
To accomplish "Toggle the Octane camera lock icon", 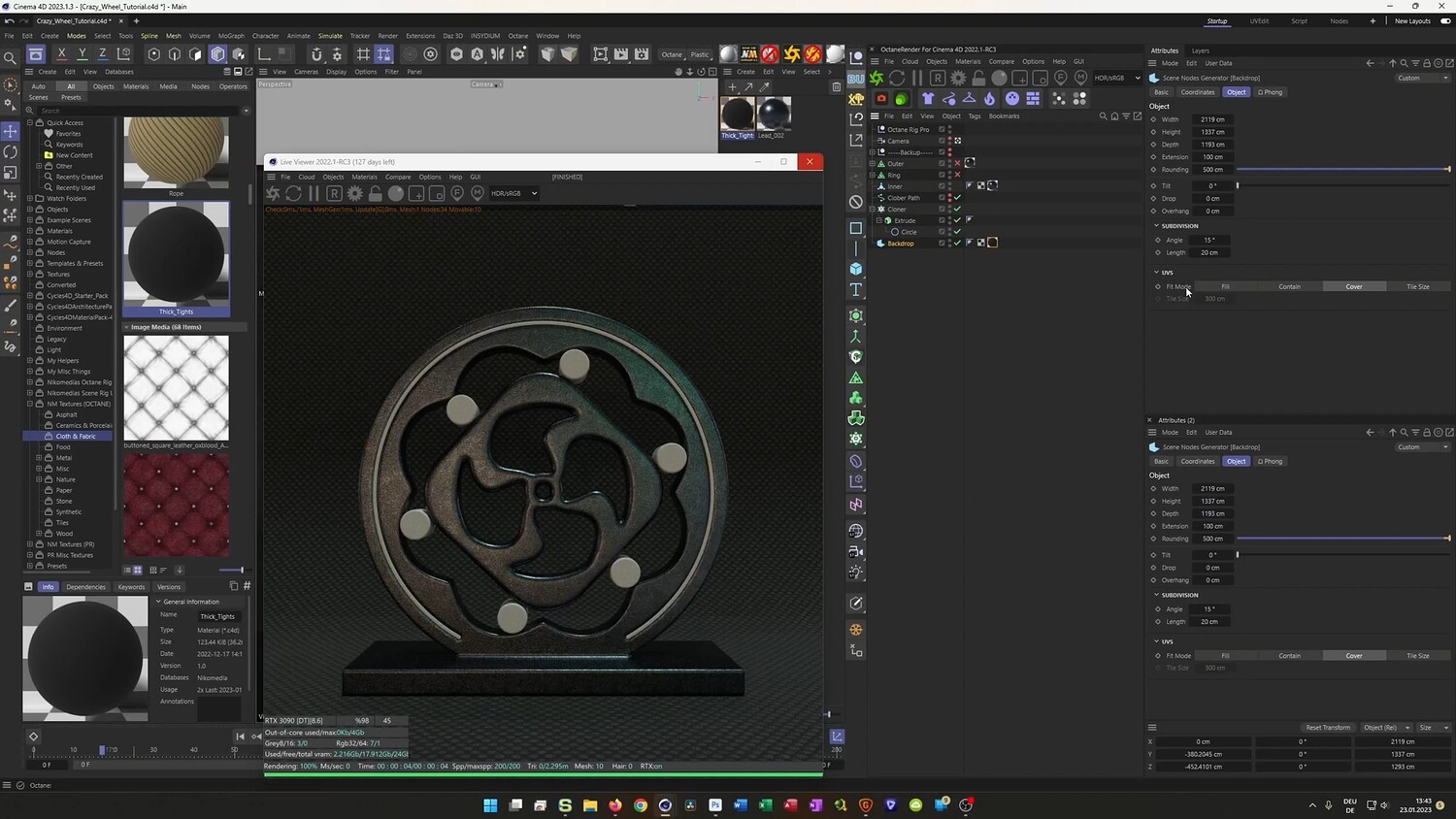I will (978, 78).
